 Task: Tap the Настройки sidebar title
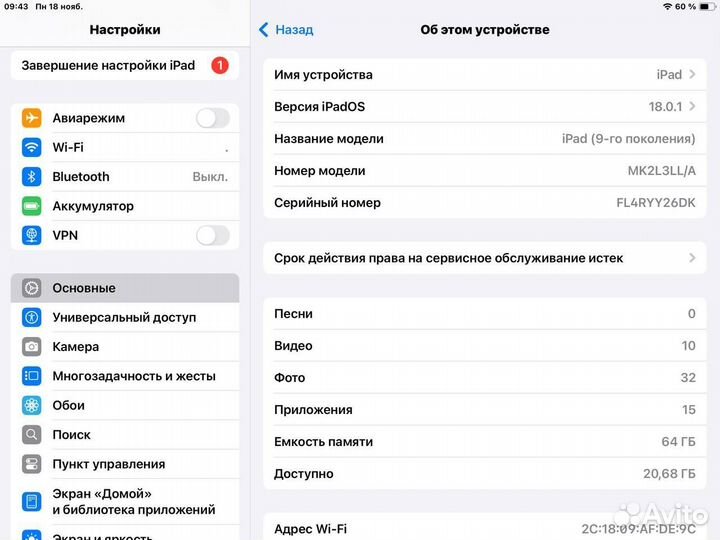(x=125, y=30)
